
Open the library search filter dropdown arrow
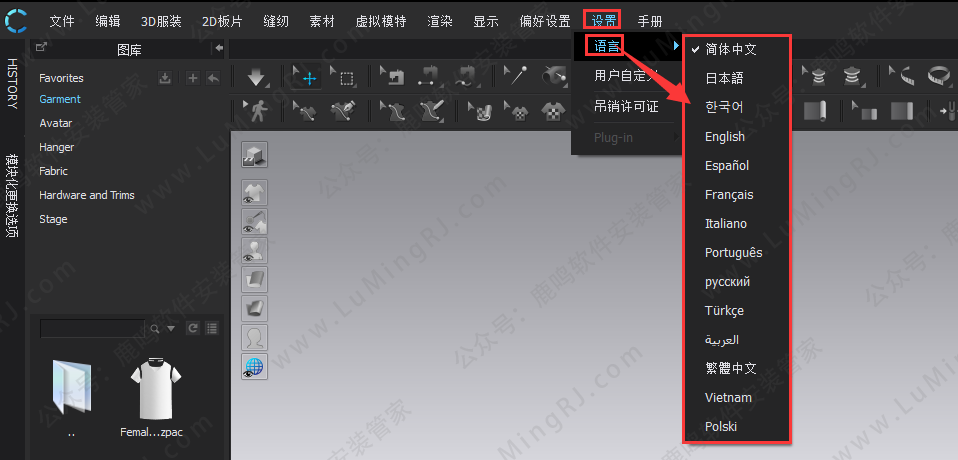[x=170, y=328]
